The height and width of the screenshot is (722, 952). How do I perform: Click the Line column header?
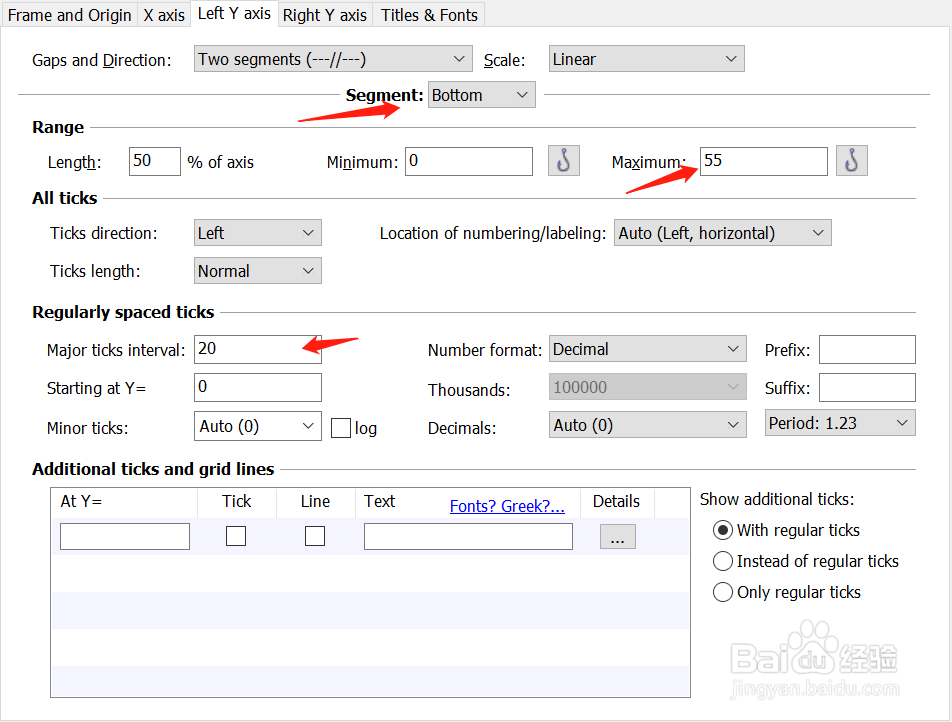tap(315, 502)
